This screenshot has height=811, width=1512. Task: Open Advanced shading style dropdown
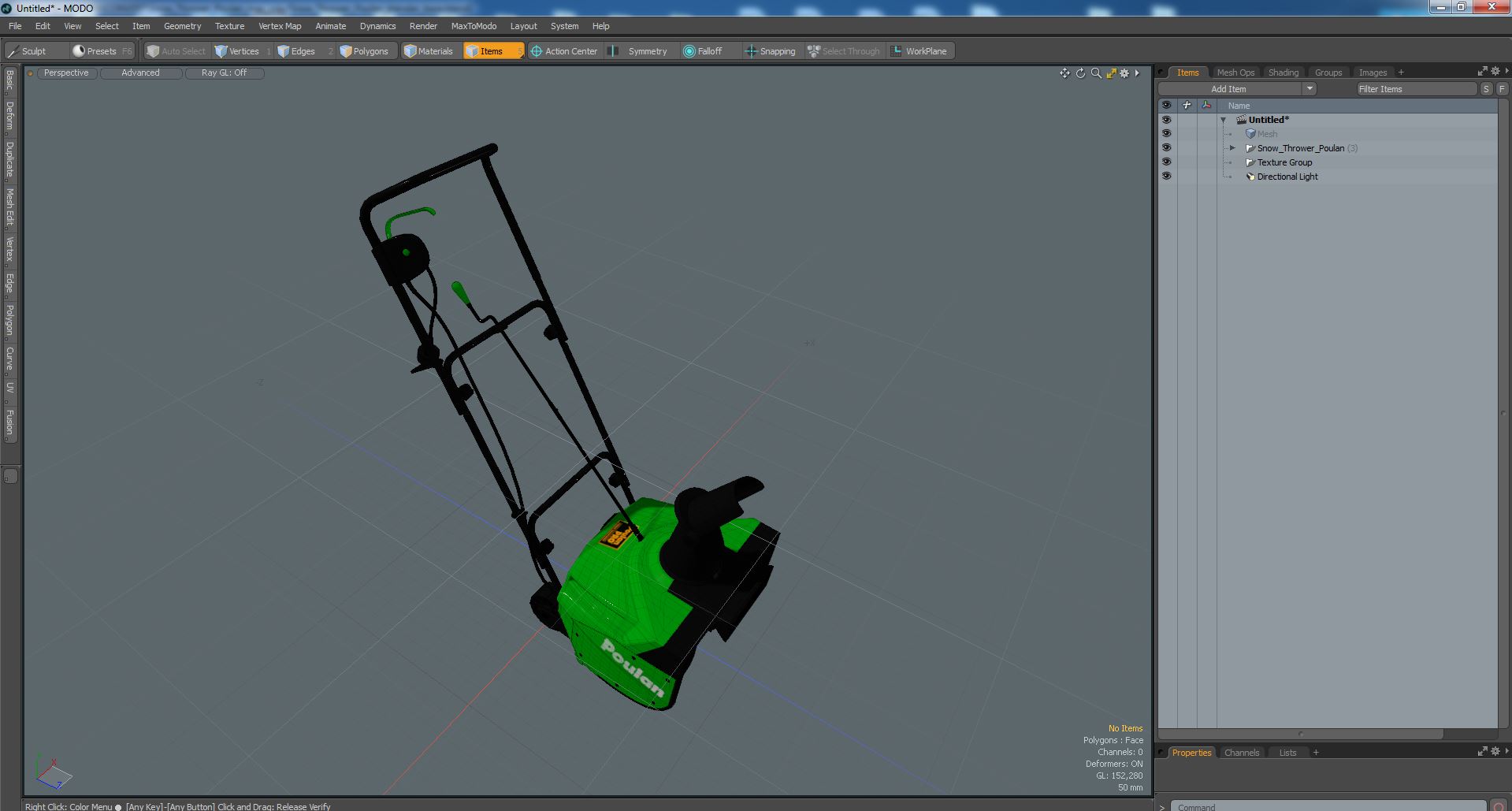click(x=140, y=73)
